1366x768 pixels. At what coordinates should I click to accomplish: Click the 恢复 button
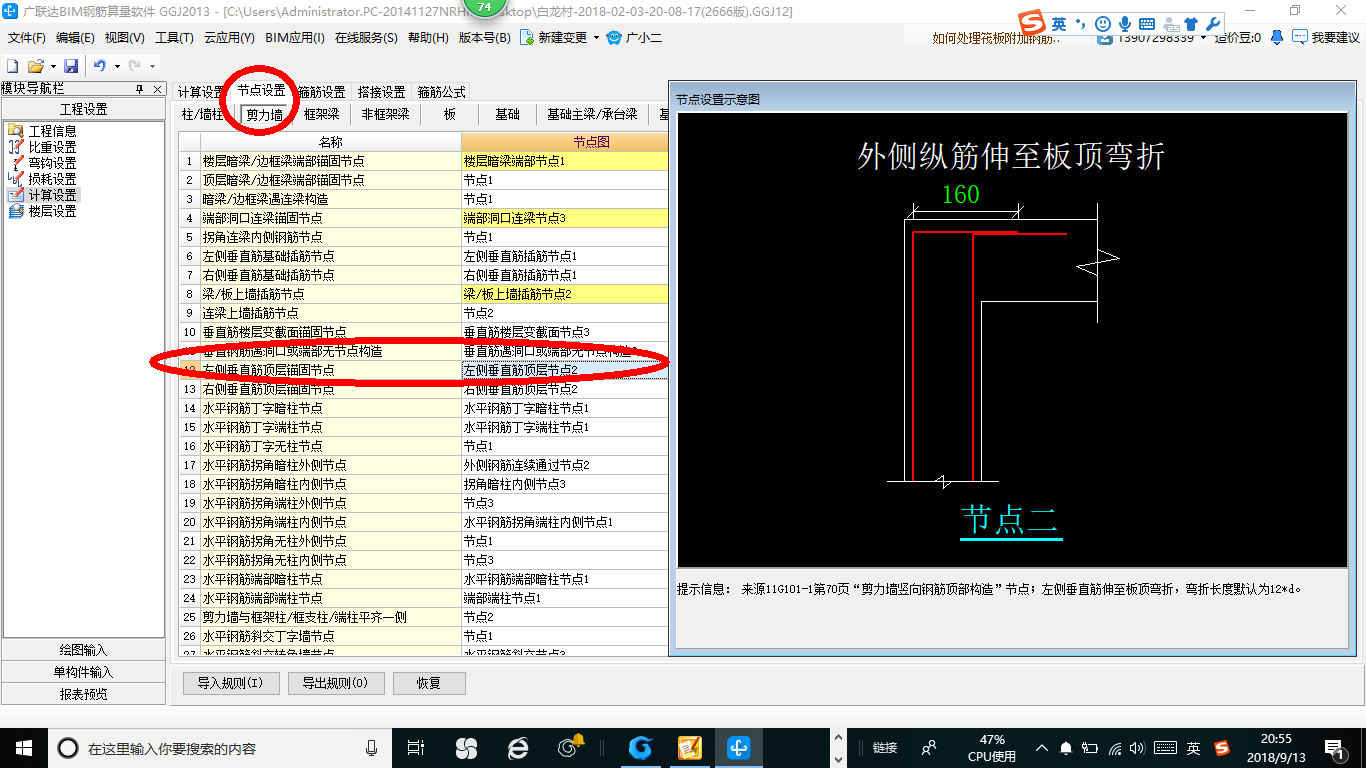click(429, 683)
